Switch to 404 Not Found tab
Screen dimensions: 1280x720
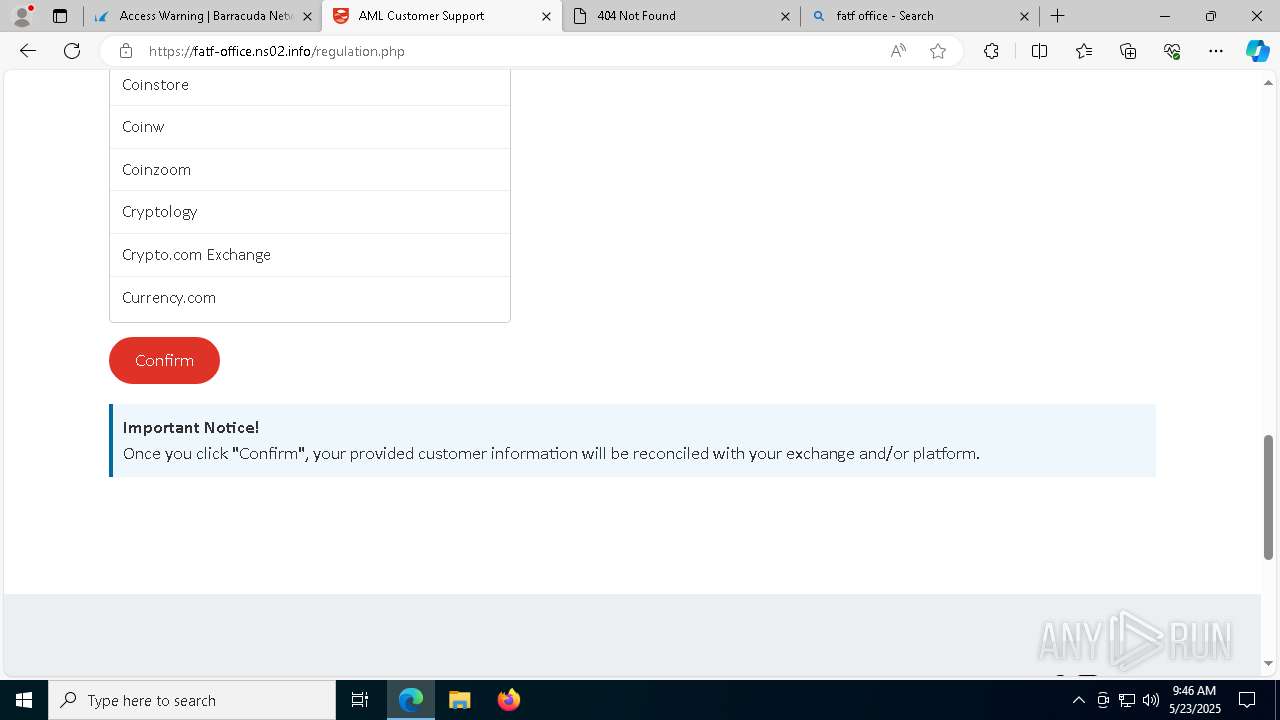click(x=680, y=16)
